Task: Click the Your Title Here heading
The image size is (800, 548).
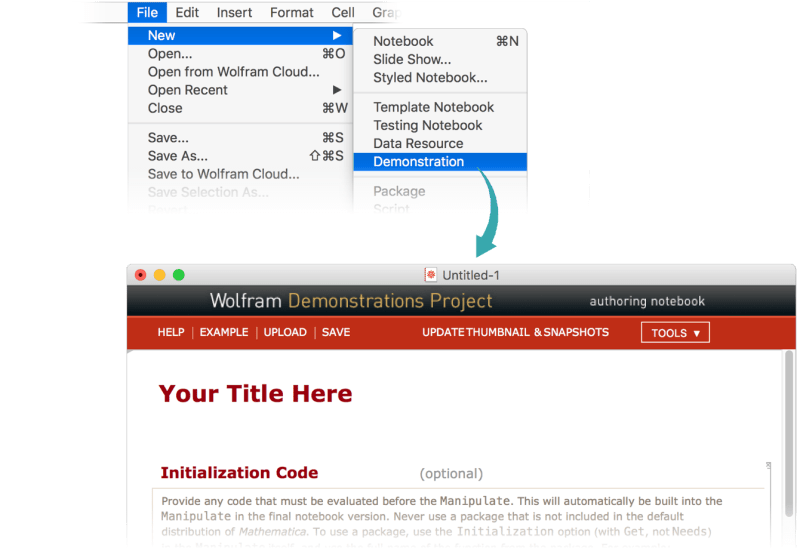Action: pyautogui.click(x=256, y=394)
